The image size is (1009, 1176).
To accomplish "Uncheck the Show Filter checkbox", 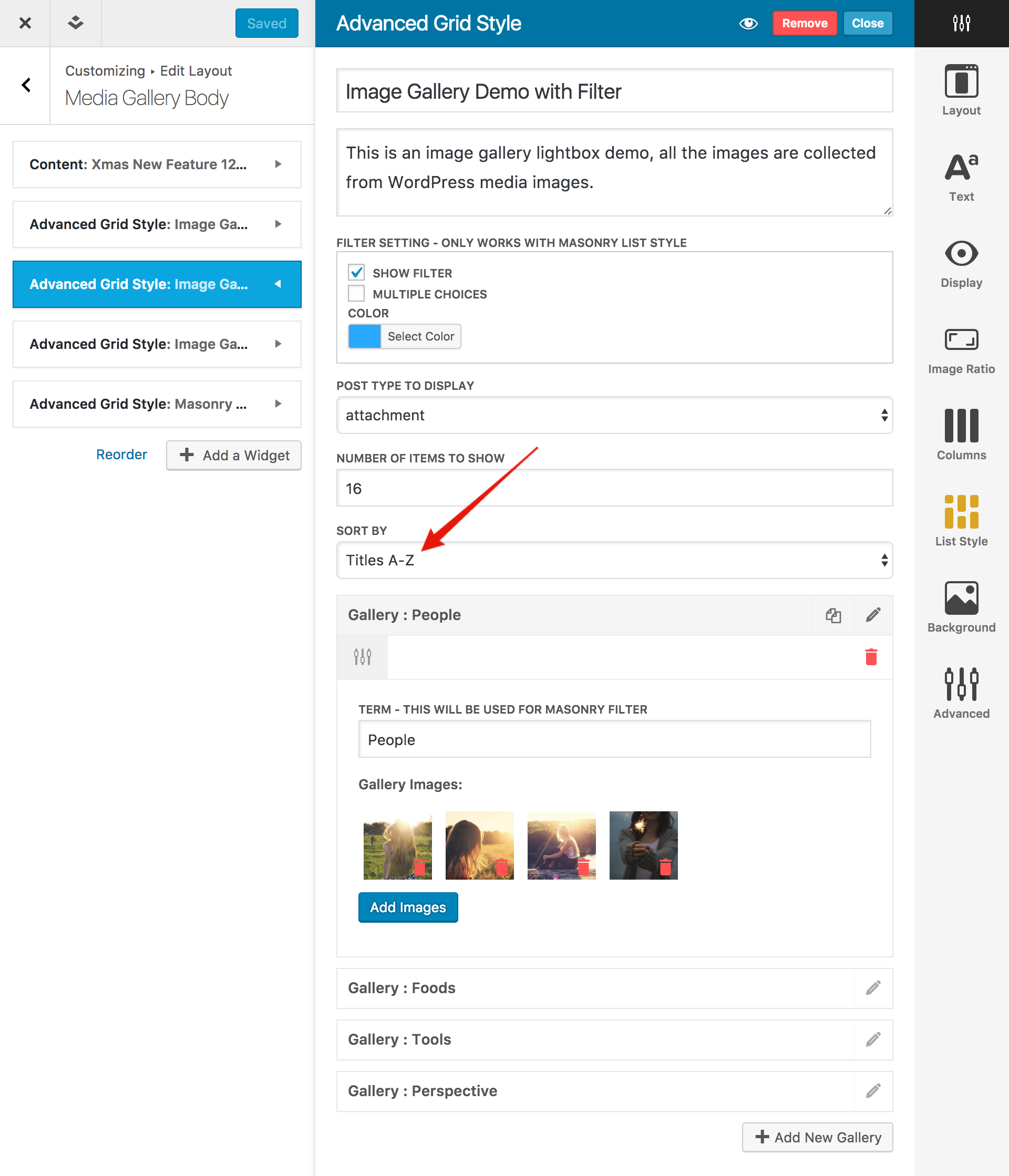I will [x=356, y=272].
